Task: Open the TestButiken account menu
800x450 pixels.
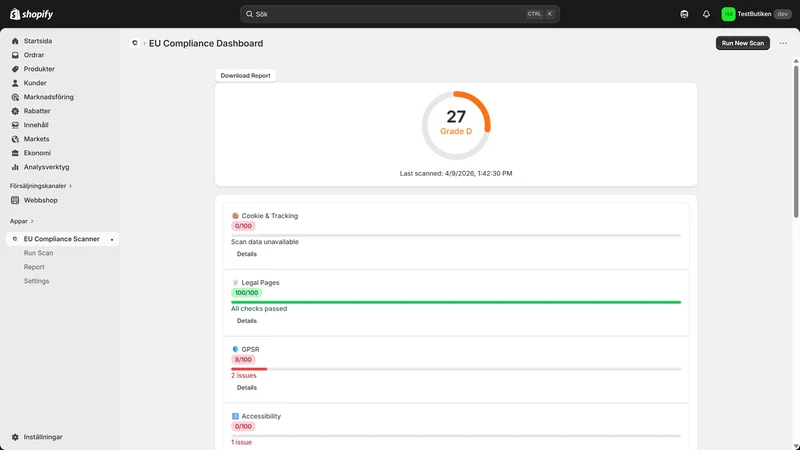Action: (756, 14)
